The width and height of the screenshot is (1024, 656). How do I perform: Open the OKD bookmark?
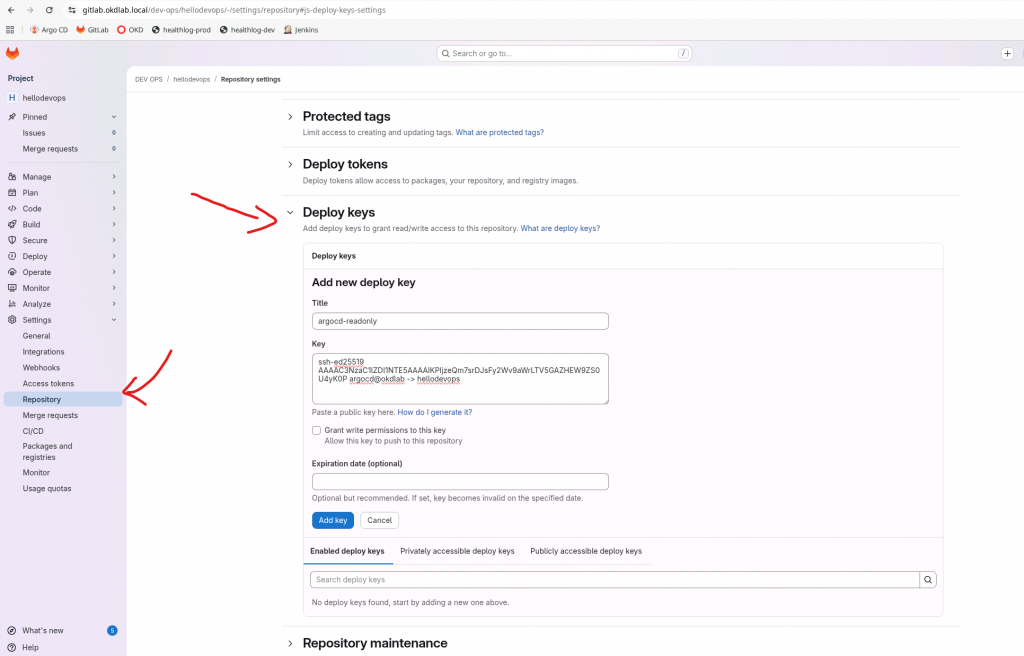click(x=130, y=30)
